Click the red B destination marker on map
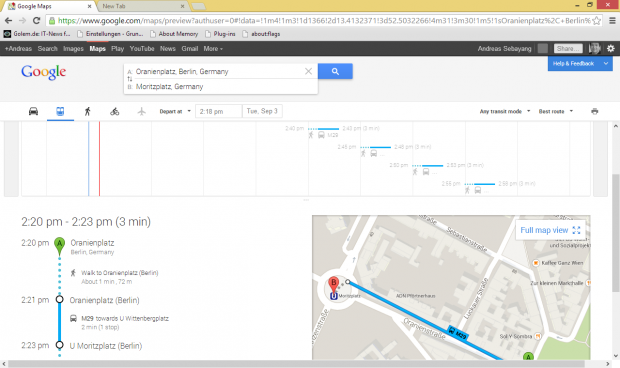Viewport: 620px width, 368px height. 334,285
